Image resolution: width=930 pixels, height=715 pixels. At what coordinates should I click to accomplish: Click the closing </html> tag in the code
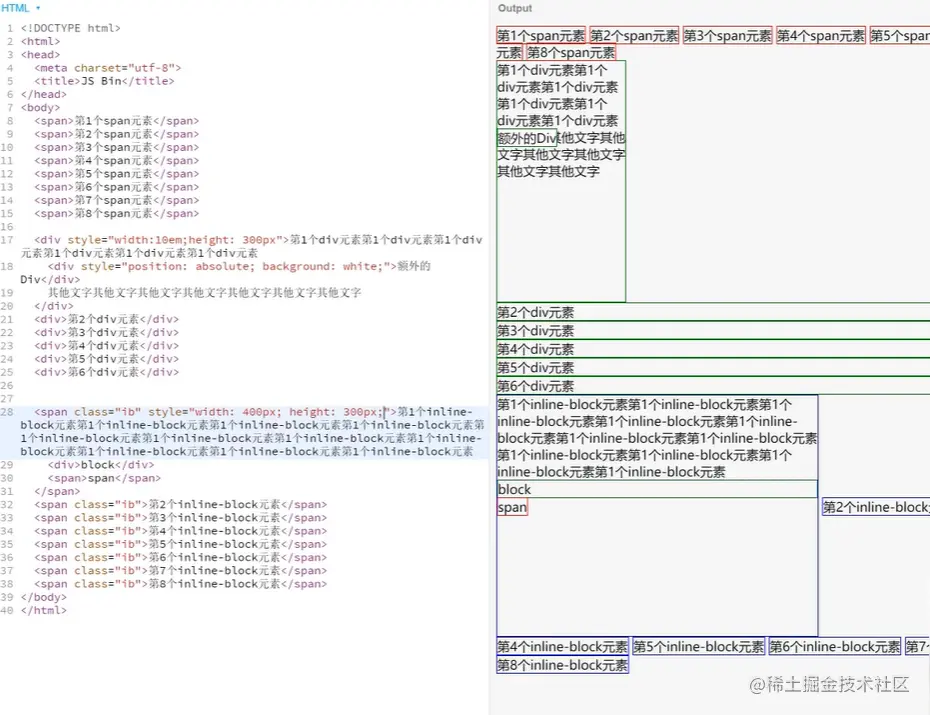[44, 610]
